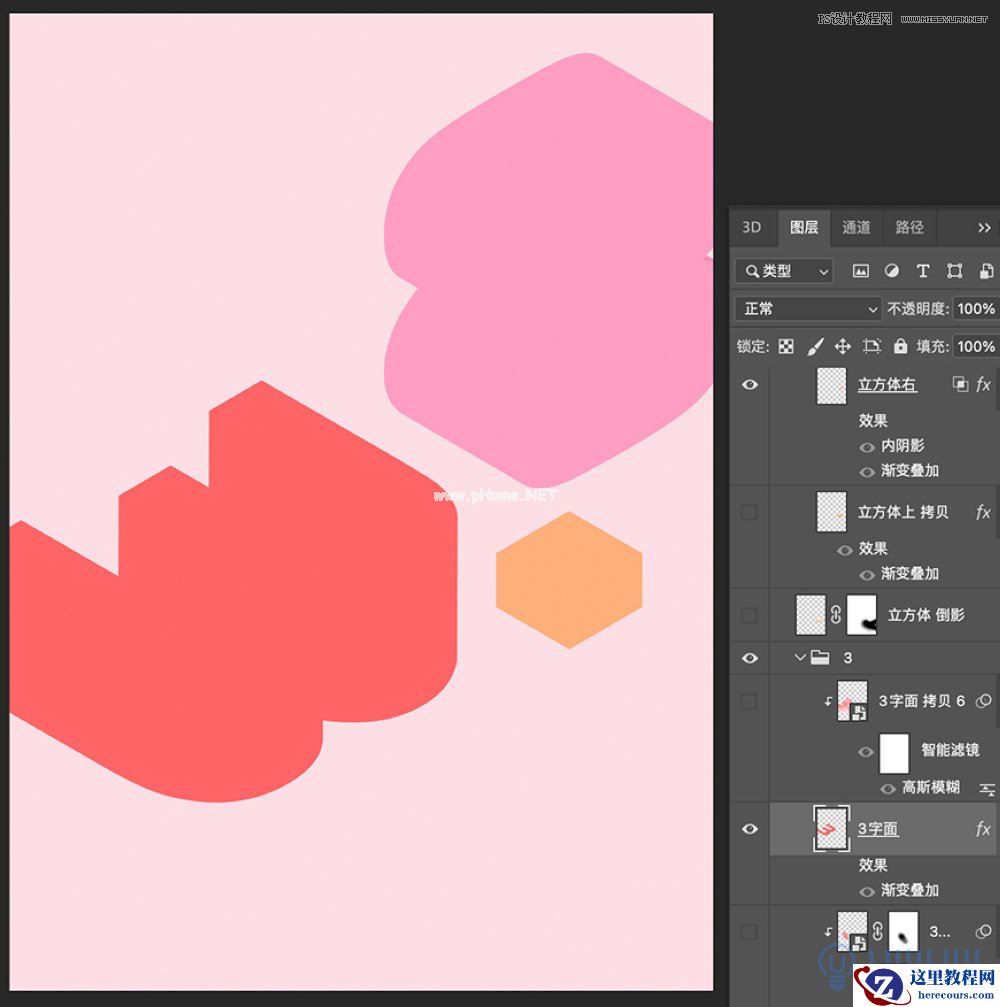
Task: Click the orange hexagon on canvas
Action: [x=569, y=580]
